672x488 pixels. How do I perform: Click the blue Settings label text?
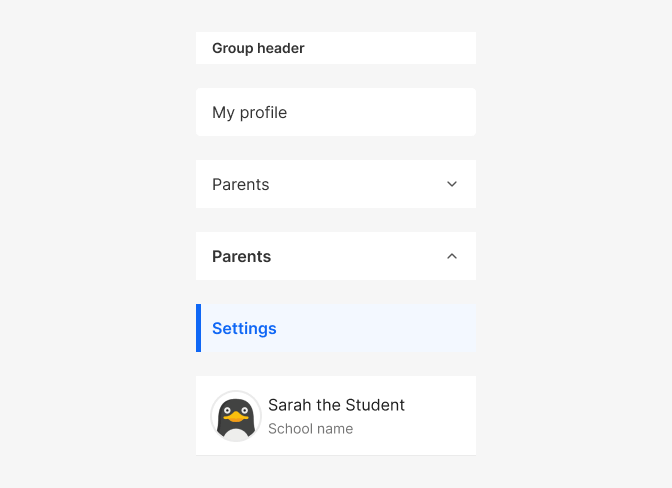(x=244, y=329)
